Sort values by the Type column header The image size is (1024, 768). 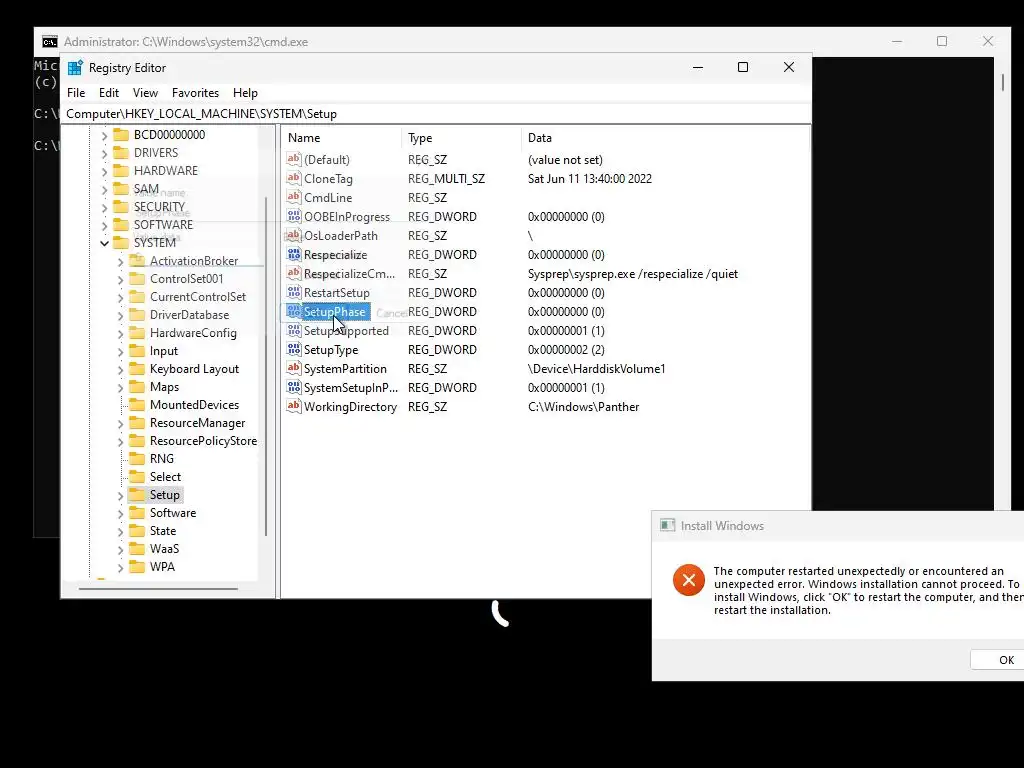click(x=462, y=138)
